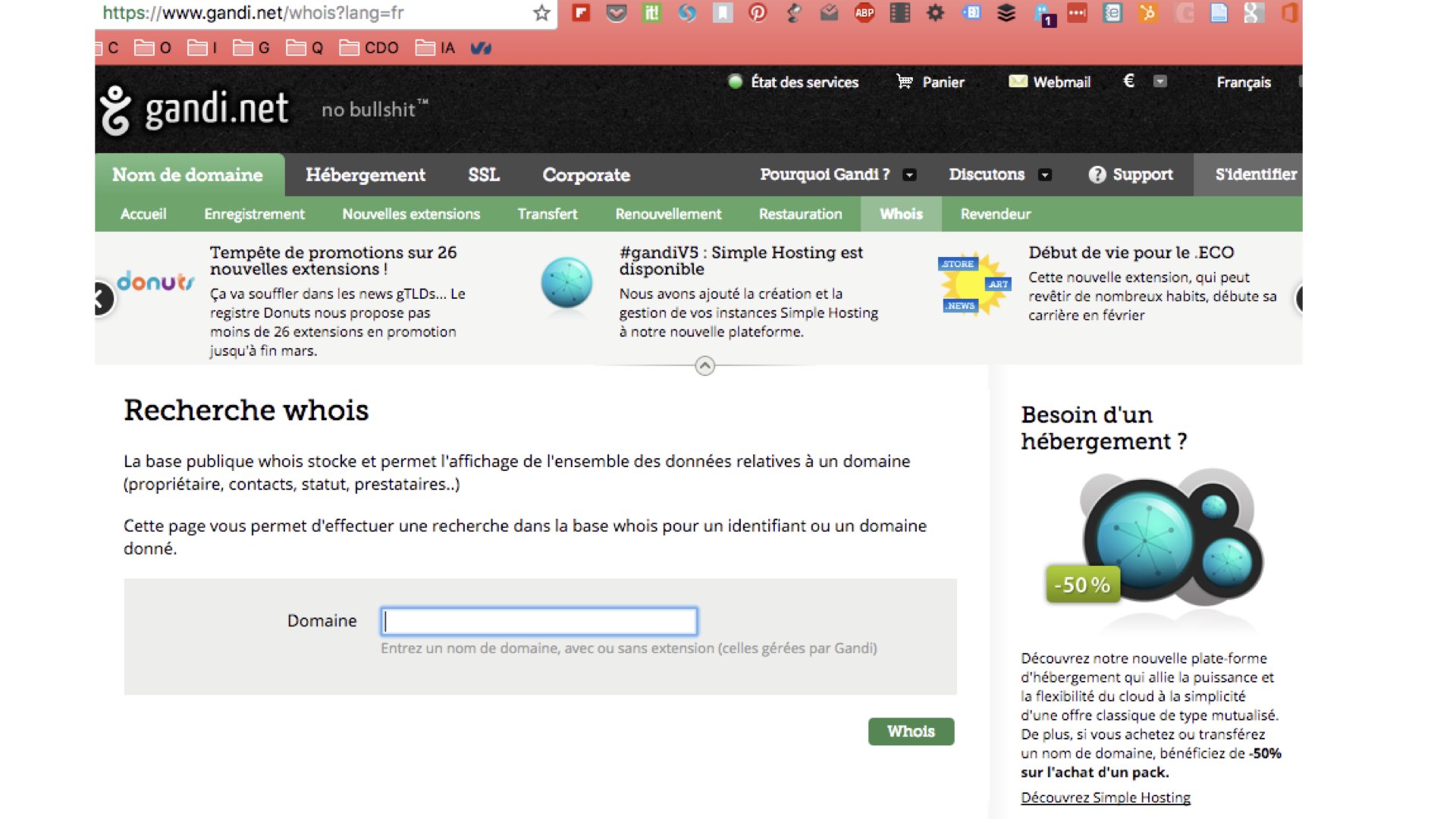Click the Domaine text input field
1456x819 pixels.
pos(538,621)
